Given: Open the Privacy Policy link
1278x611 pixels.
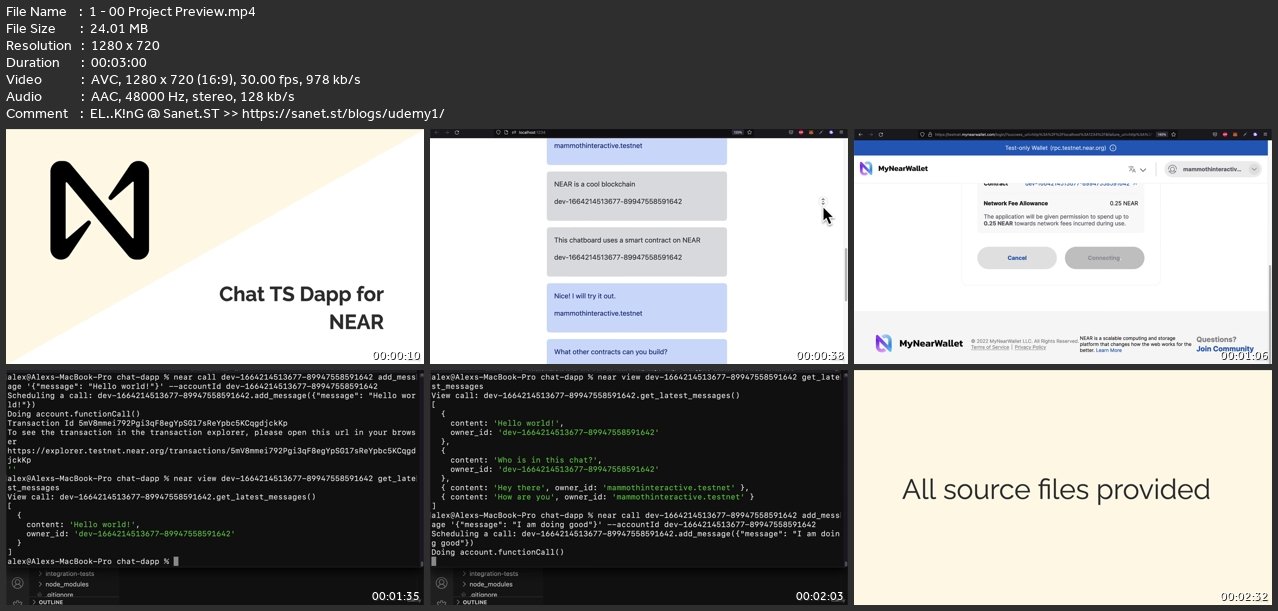Looking at the screenshot, I should click(1030, 347).
